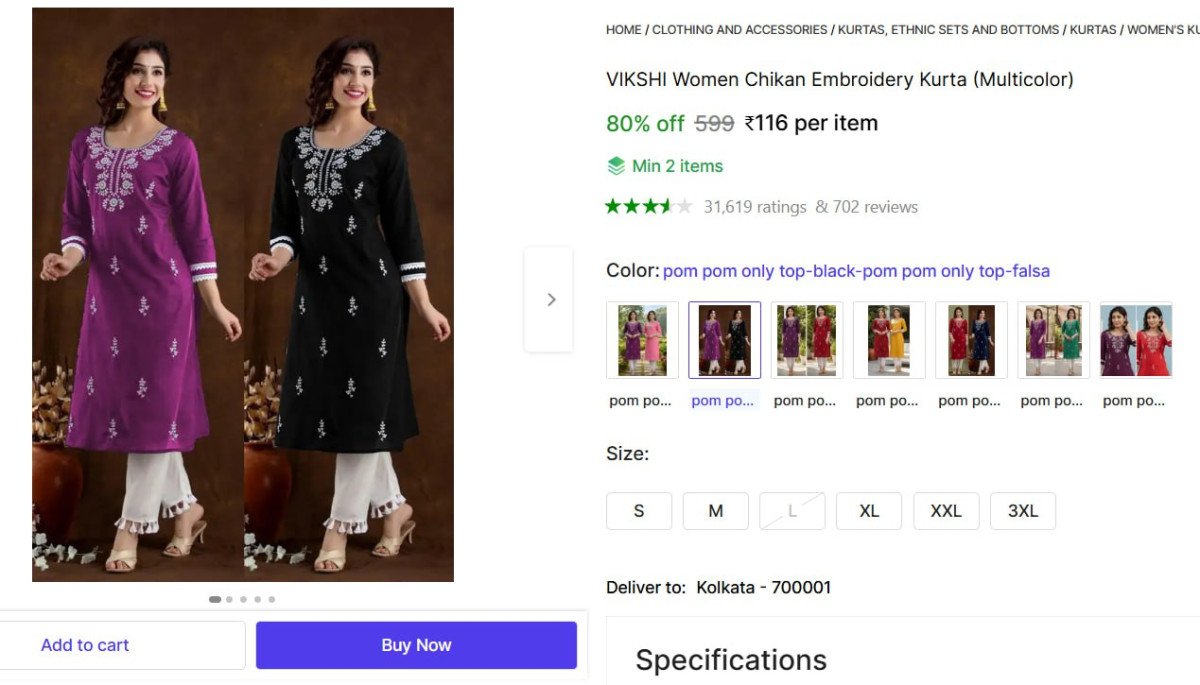Go to Clothing and Accessories breadcrumb
This screenshot has height=685, width=1200.
[x=740, y=30]
